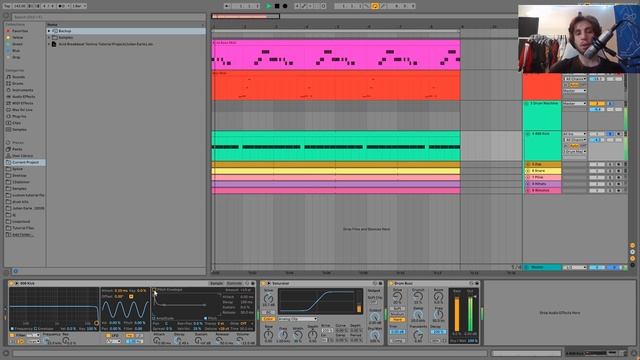The image size is (640, 360).
Task: Arm the 5 Hat track
Action: (x=618, y=164)
